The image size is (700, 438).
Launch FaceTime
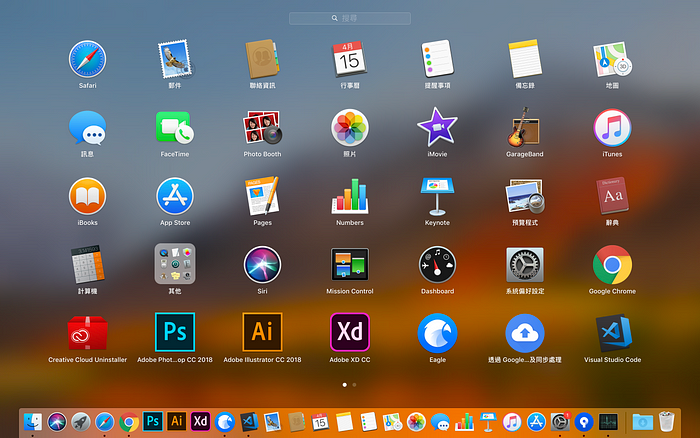(x=175, y=128)
